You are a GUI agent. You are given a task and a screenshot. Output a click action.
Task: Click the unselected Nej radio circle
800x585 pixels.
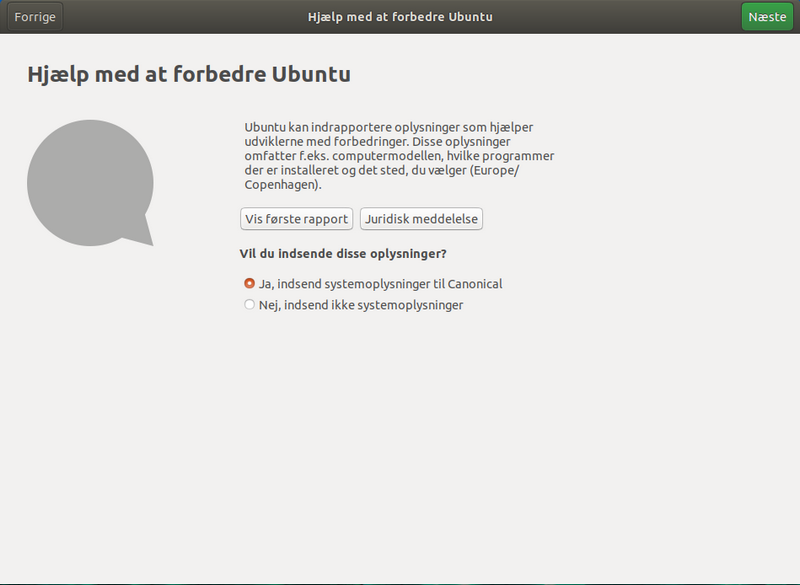(249, 304)
